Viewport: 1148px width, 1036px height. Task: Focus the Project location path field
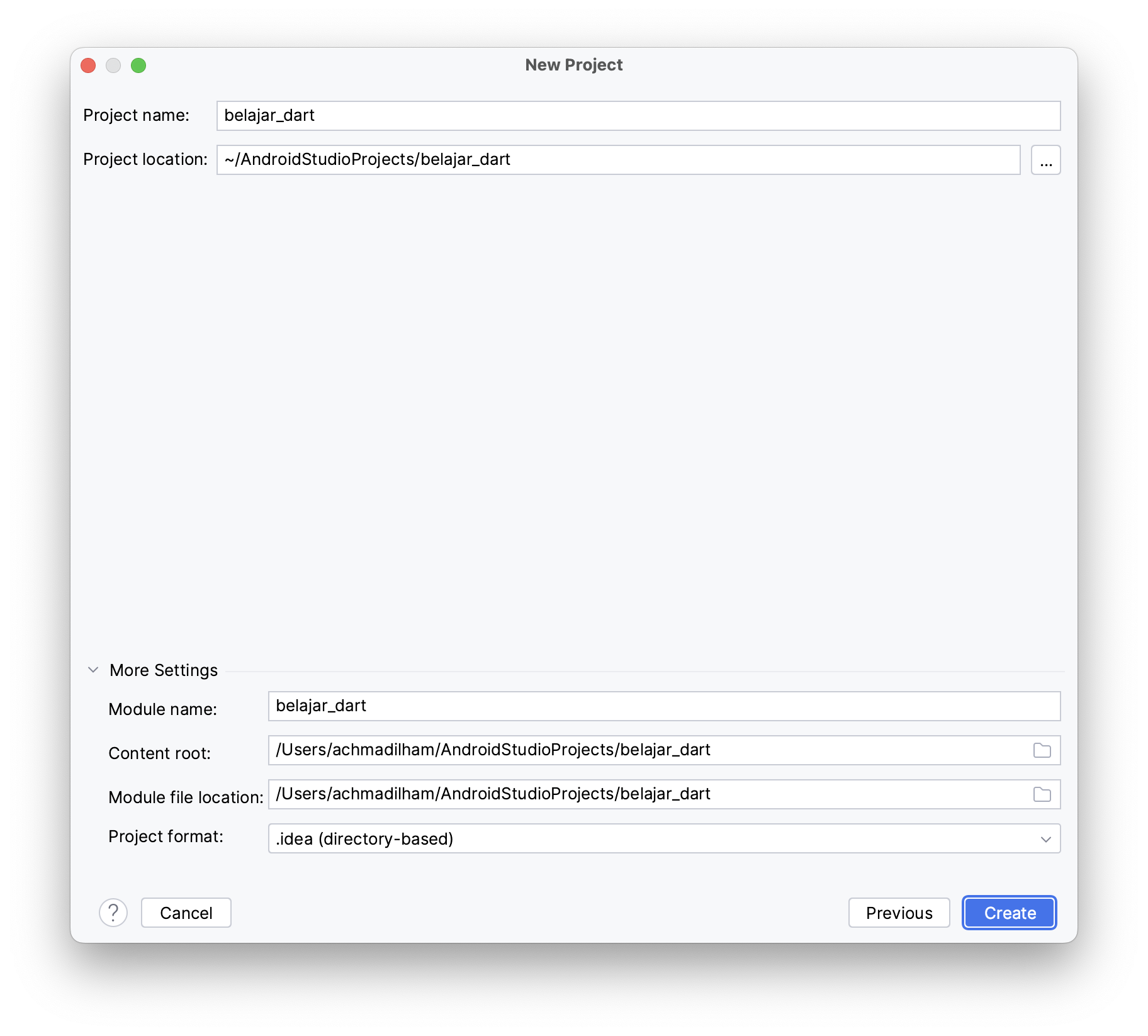pos(618,160)
